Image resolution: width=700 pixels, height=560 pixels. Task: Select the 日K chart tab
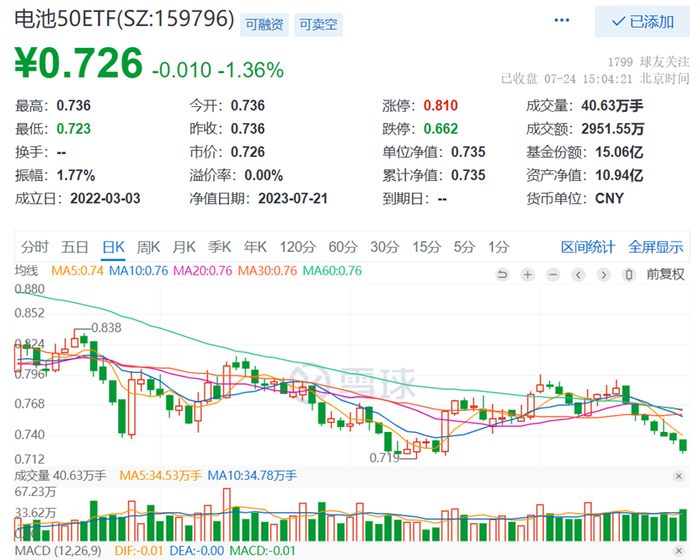pyautogui.click(x=113, y=247)
